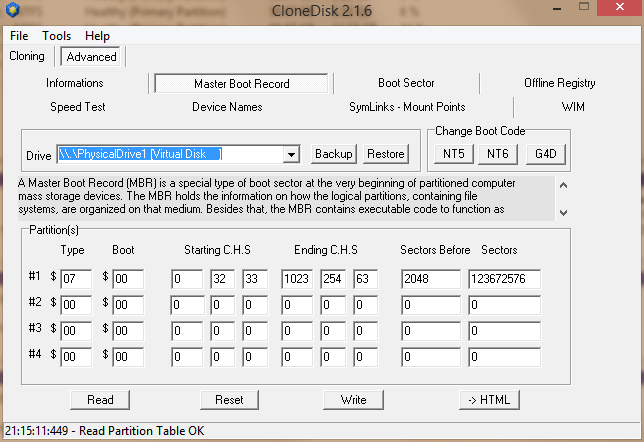Apply G4D boot code

pos(545,154)
